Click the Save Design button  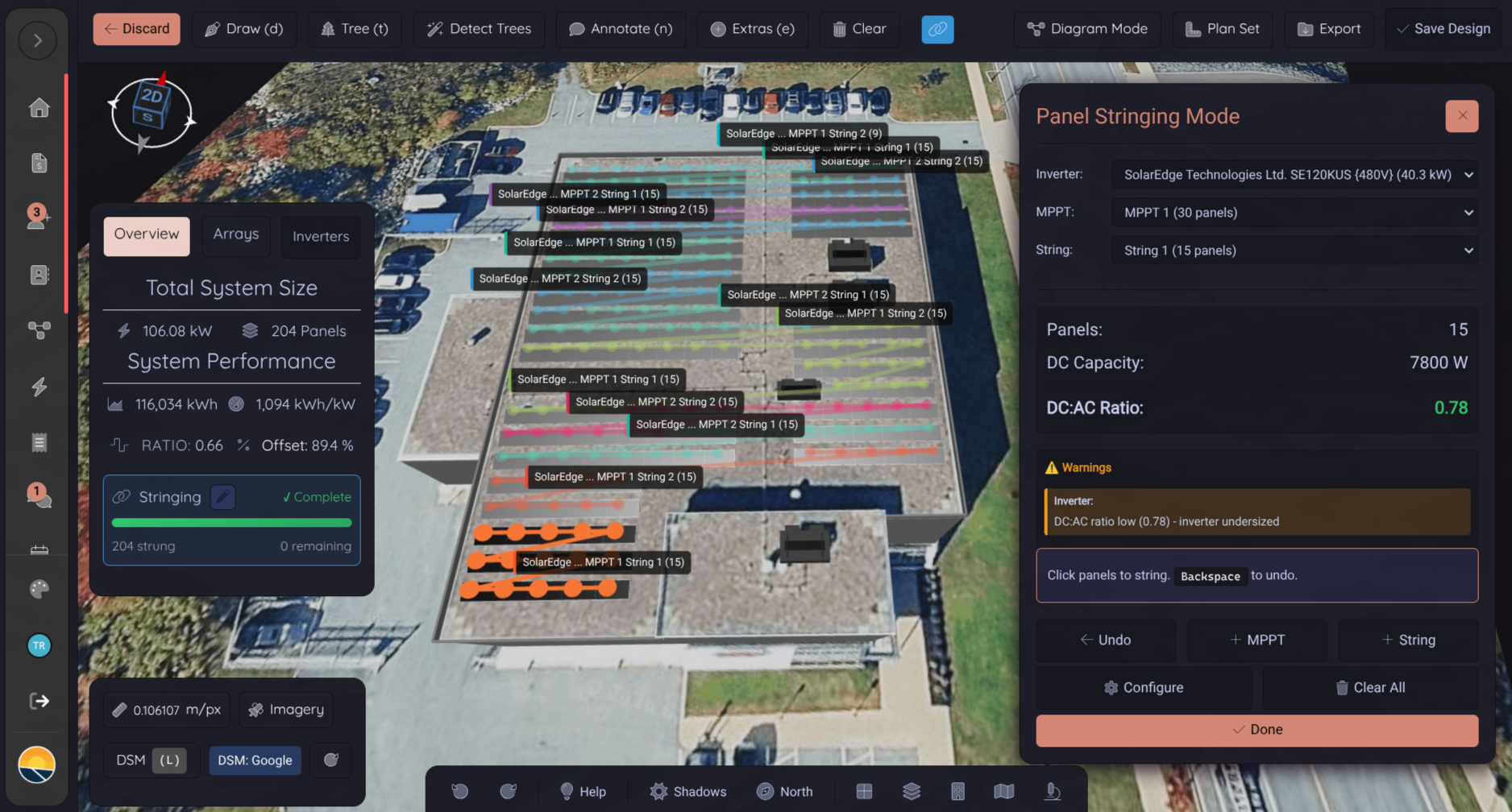click(x=1443, y=29)
